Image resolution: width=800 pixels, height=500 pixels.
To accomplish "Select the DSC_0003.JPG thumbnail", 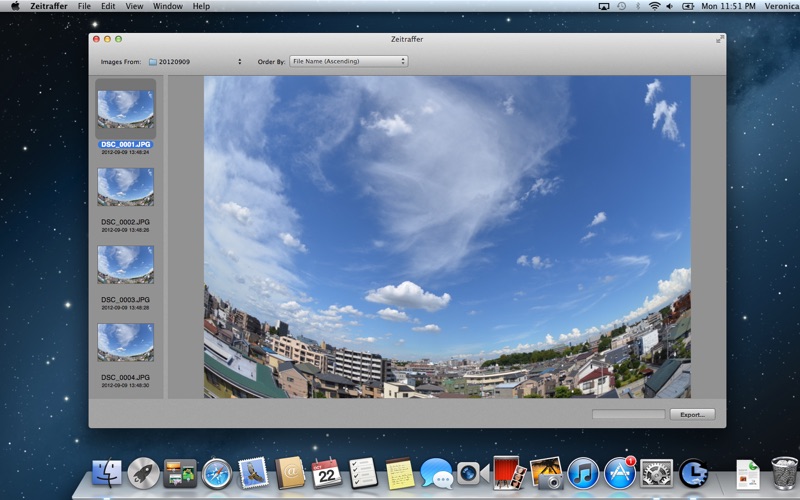I will [x=125, y=265].
